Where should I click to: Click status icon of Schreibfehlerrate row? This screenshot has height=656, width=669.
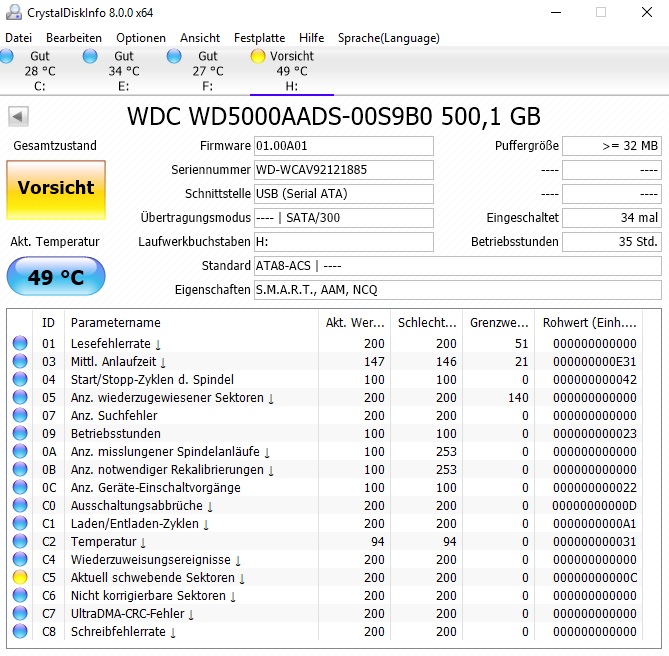pyautogui.click(x=20, y=631)
